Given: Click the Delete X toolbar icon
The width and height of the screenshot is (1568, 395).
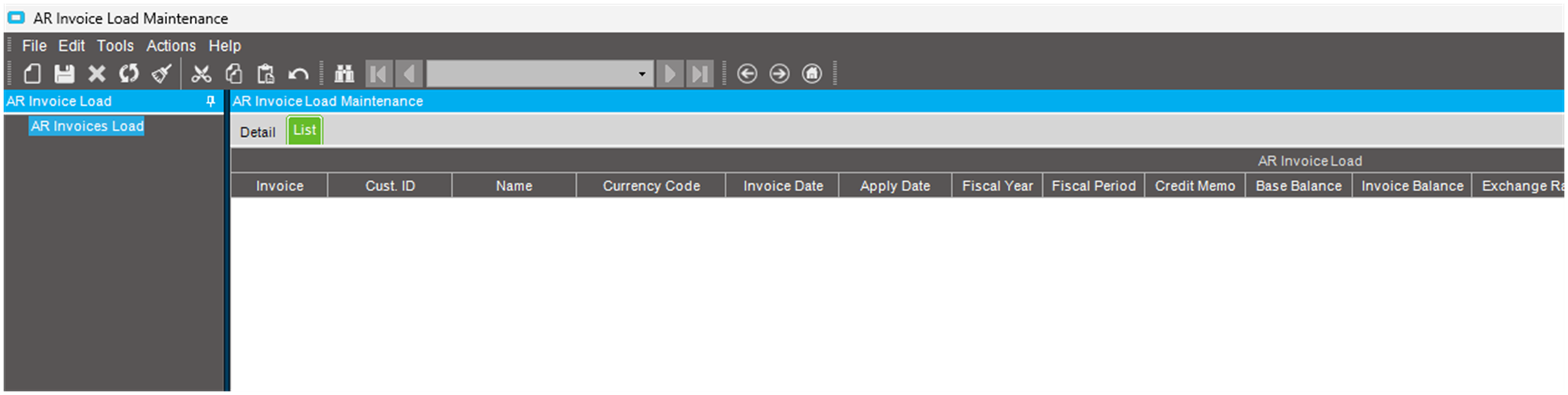Looking at the screenshot, I should 97,74.
